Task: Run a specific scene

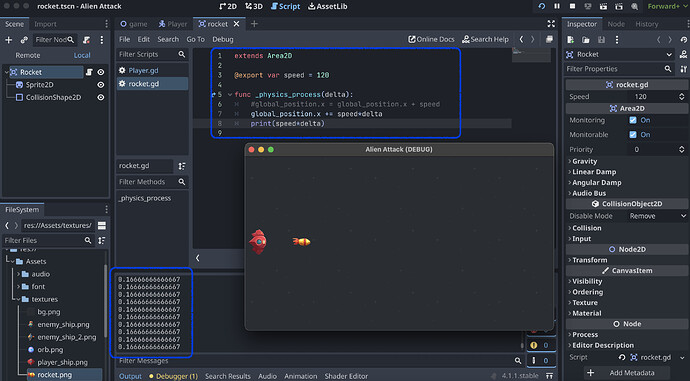Action: (619, 6)
